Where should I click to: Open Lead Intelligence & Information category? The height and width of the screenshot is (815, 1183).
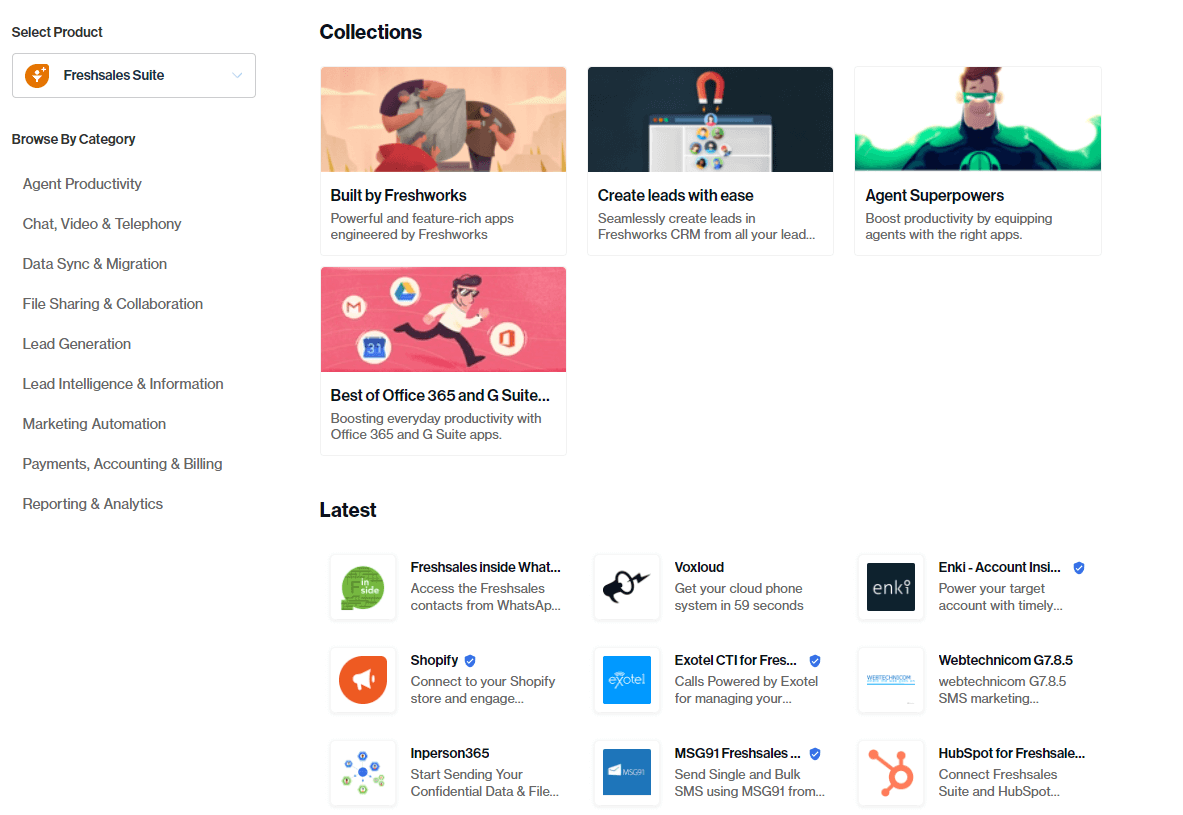tap(123, 384)
